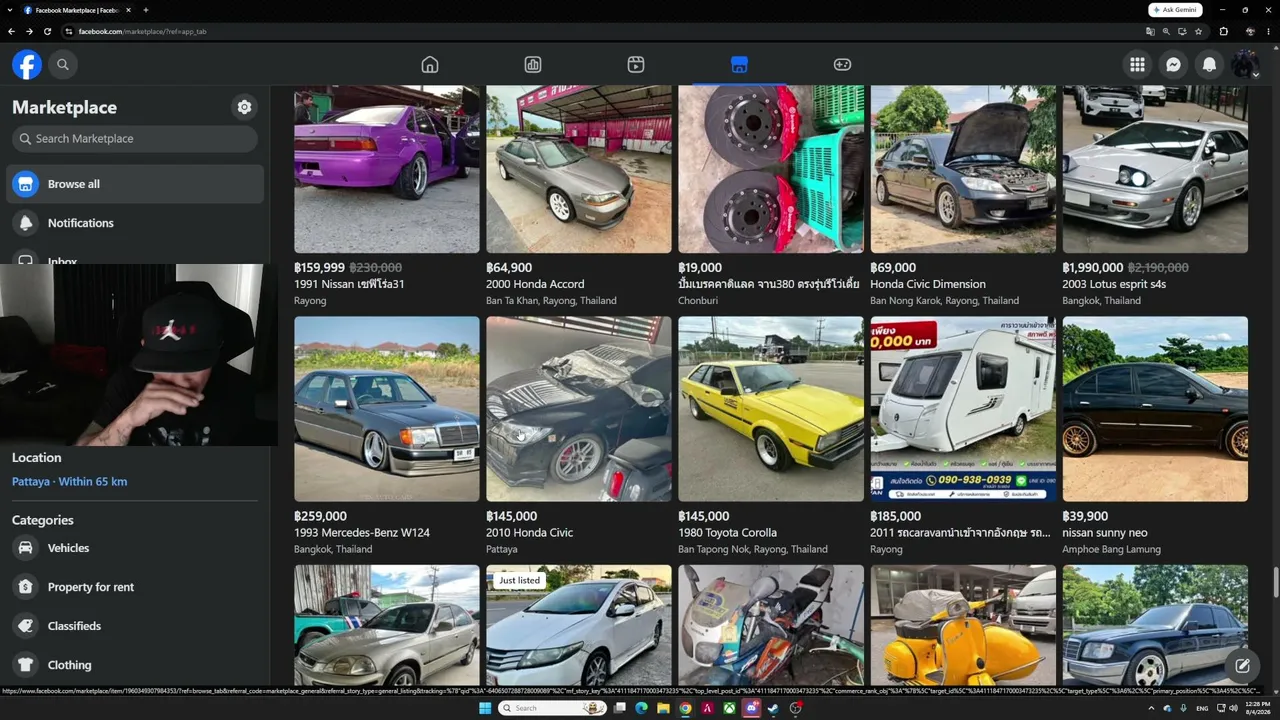Change location Pattaya · Within 65 km
1280x720 pixels.
coord(69,482)
